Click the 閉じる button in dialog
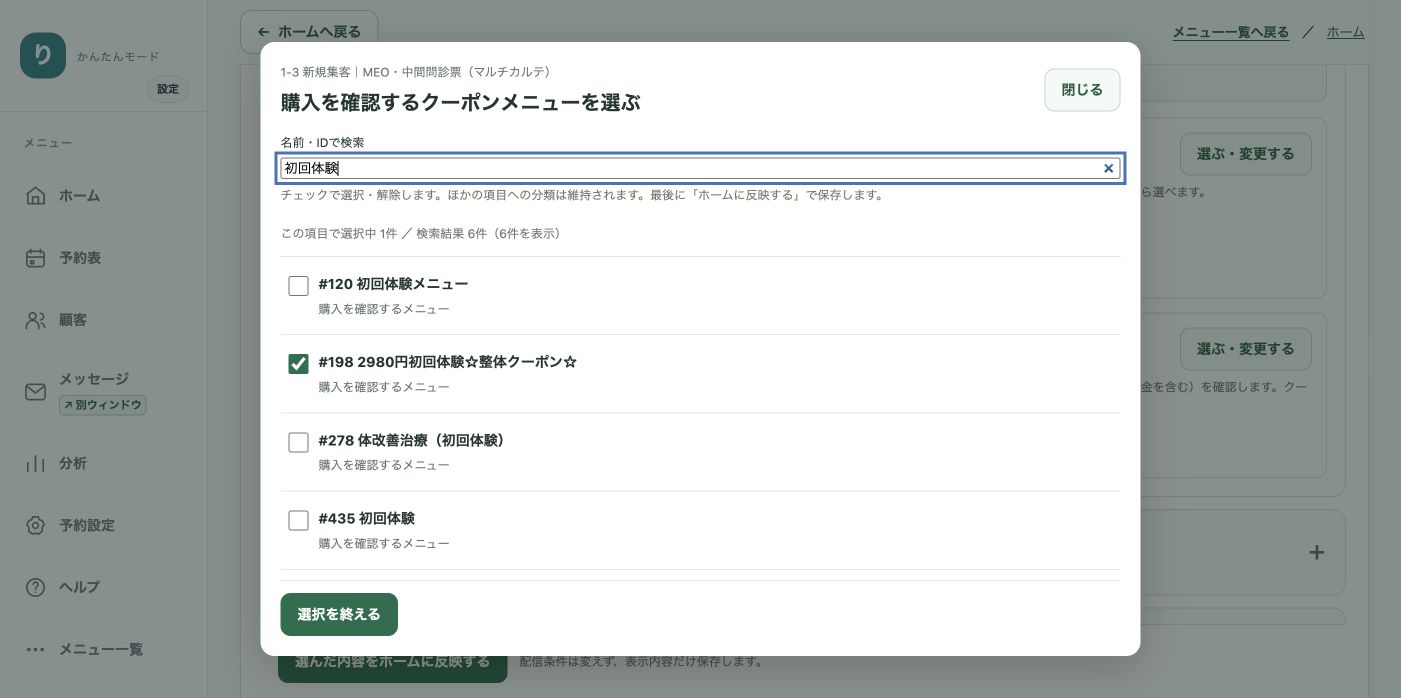Image resolution: width=1401 pixels, height=698 pixels. [x=1082, y=90]
